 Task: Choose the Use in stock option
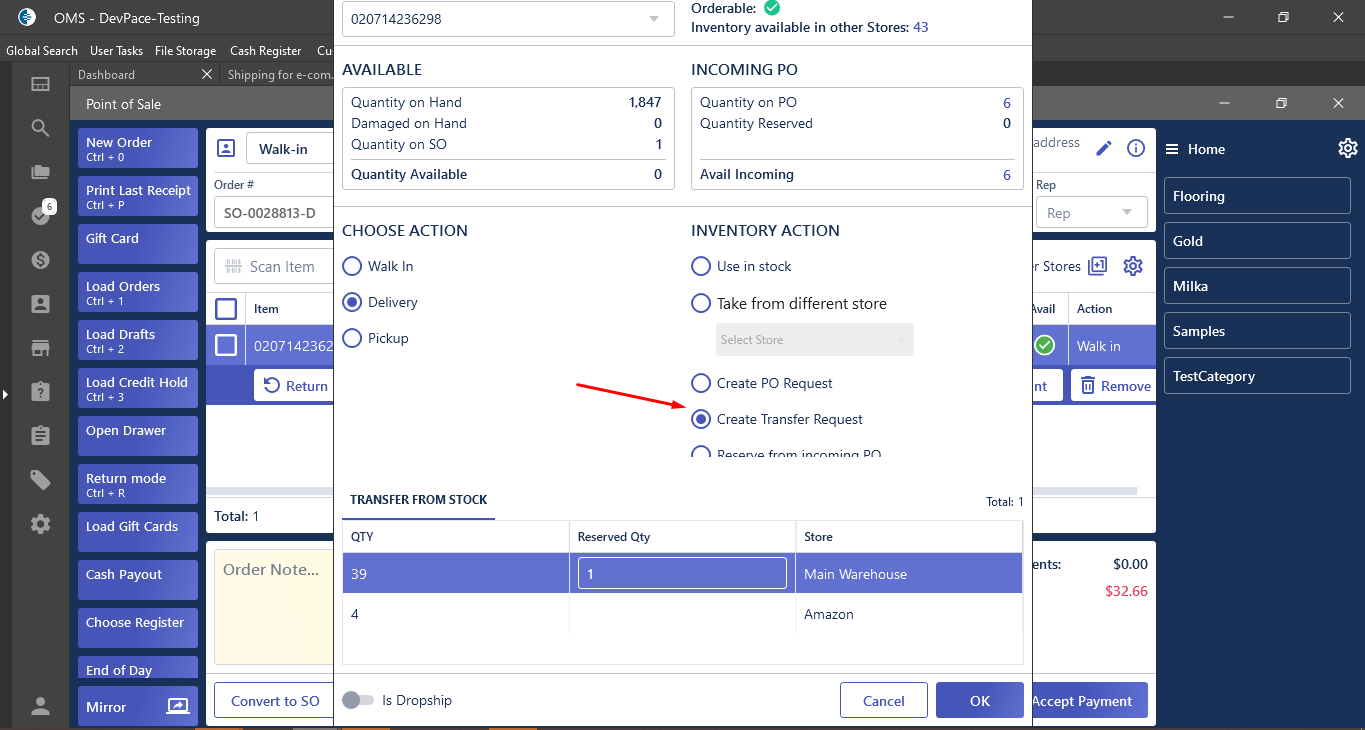[701, 266]
